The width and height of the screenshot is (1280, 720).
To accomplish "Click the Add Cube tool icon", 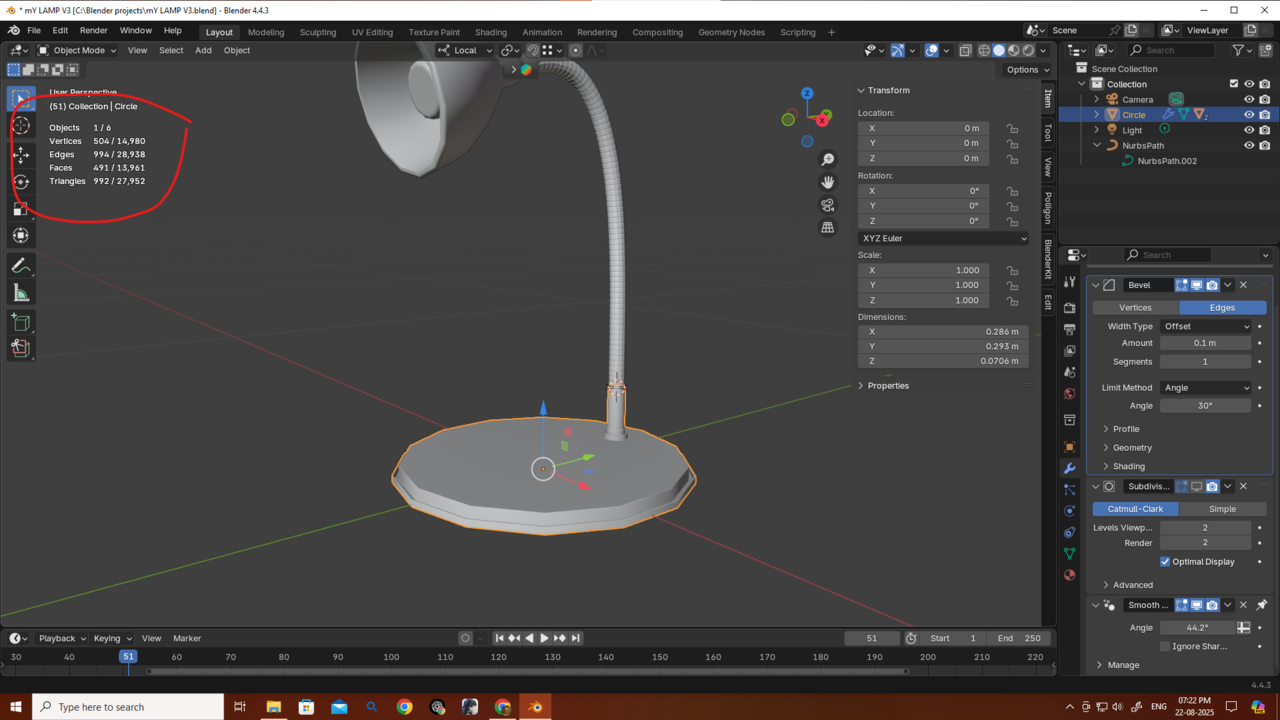I will (21, 322).
